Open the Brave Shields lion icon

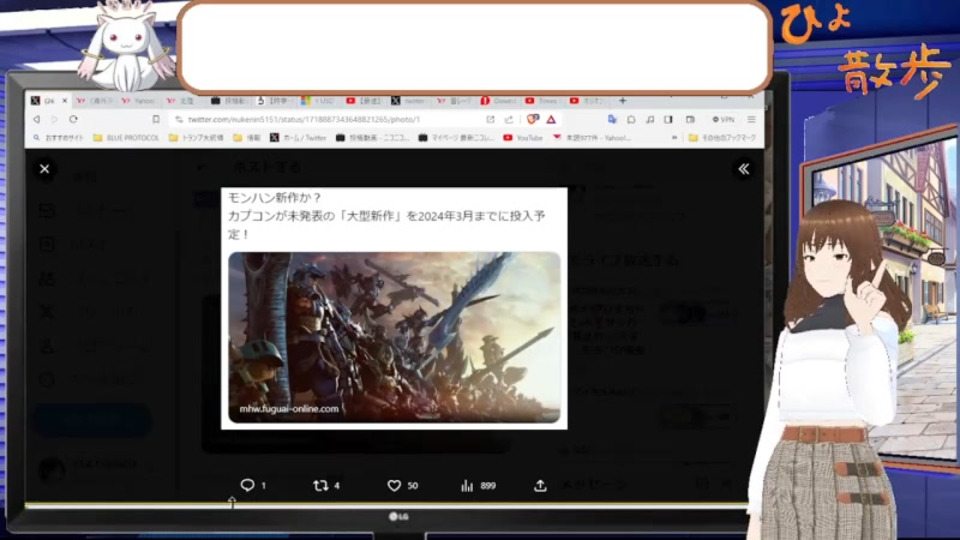click(x=533, y=119)
